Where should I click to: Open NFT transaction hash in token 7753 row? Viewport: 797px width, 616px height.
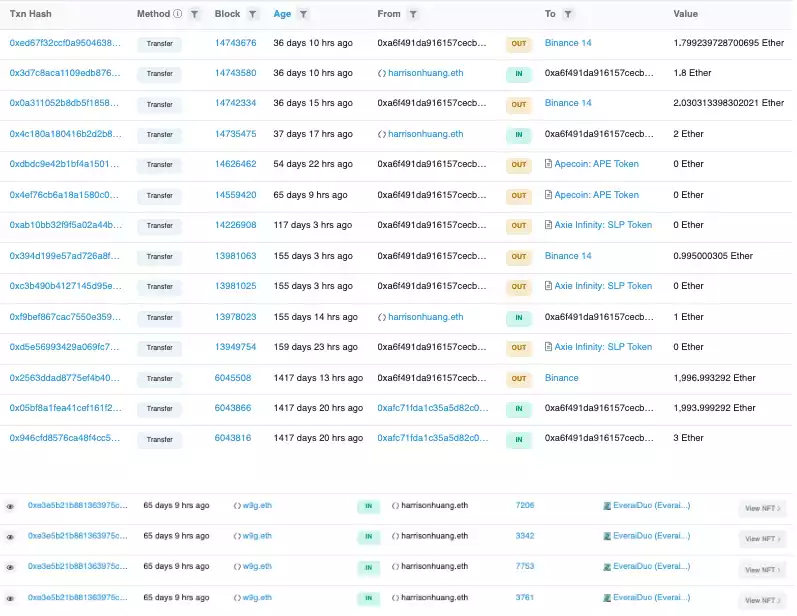click(77, 566)
